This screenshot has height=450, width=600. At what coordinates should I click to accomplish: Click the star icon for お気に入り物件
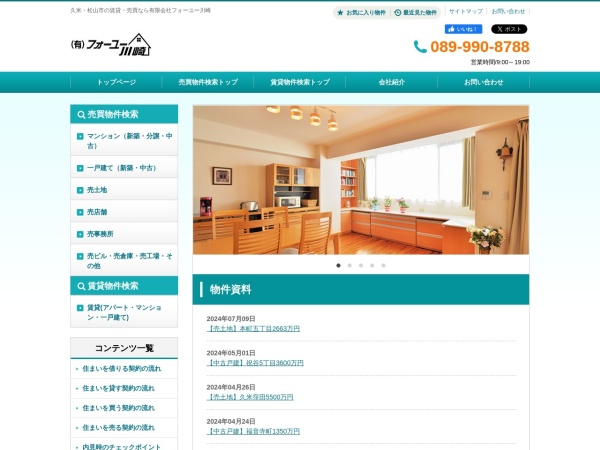pos(340,13)
